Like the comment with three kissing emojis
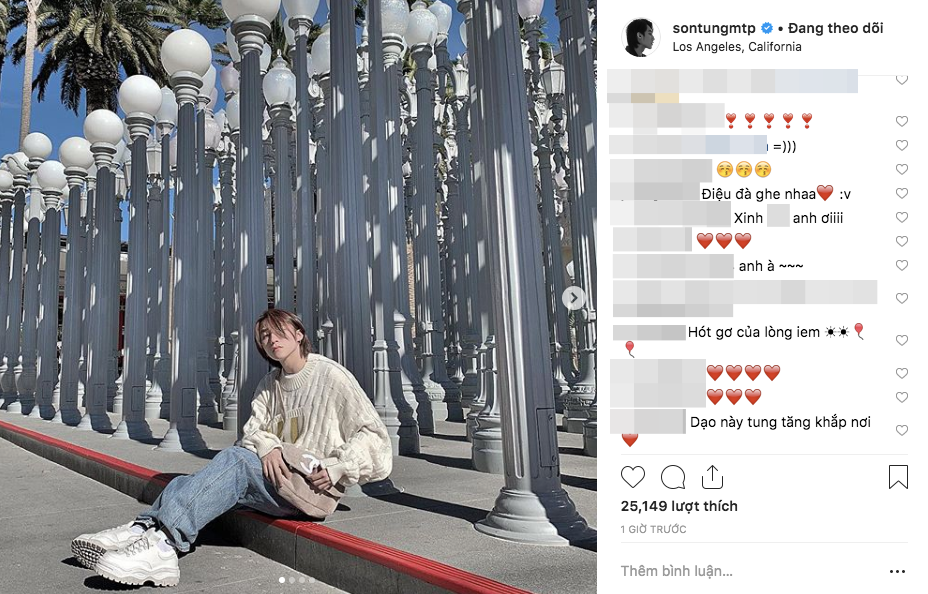This screenshot has height=594, width=928. pyautogui.click(x=901, y=169)
